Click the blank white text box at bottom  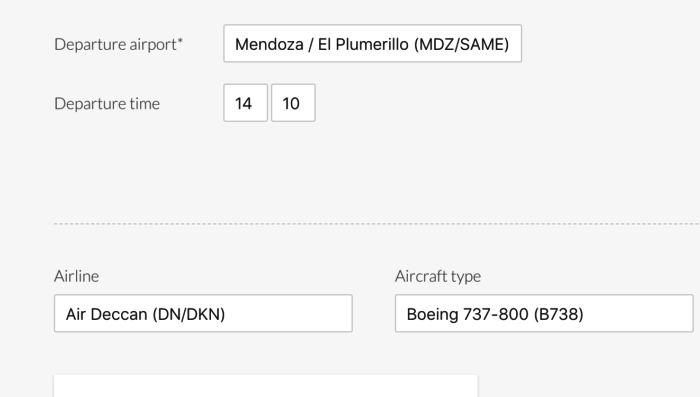266,386
